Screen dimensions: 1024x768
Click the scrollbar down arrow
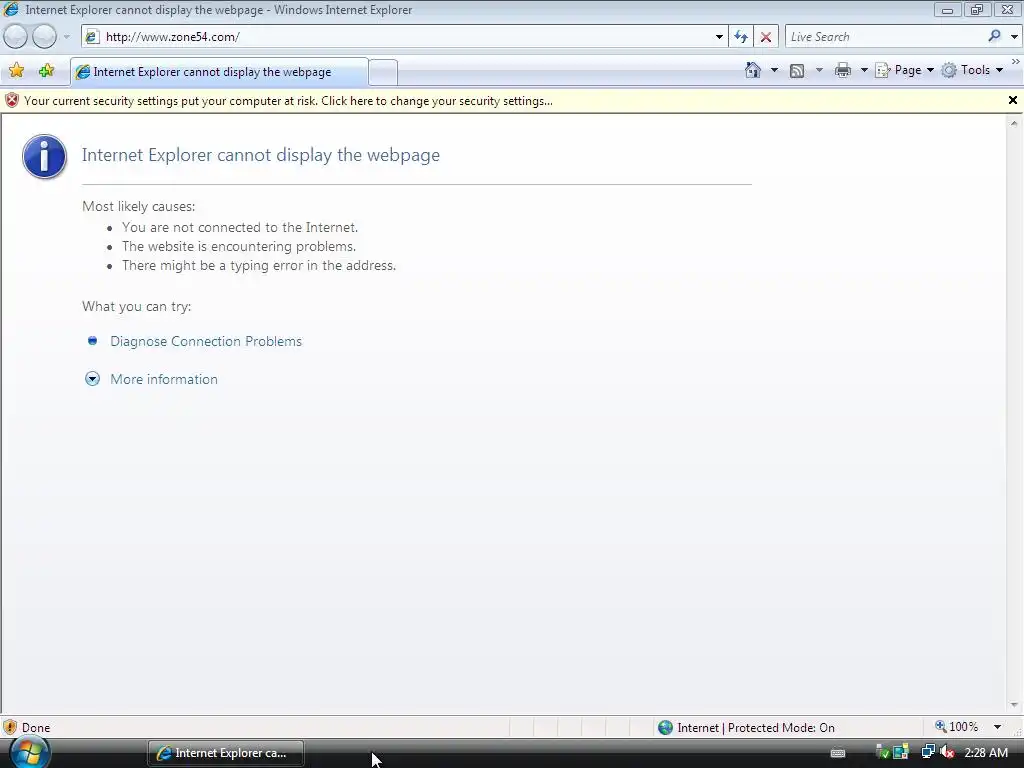pyautogui.click(x=1014, y=705)
